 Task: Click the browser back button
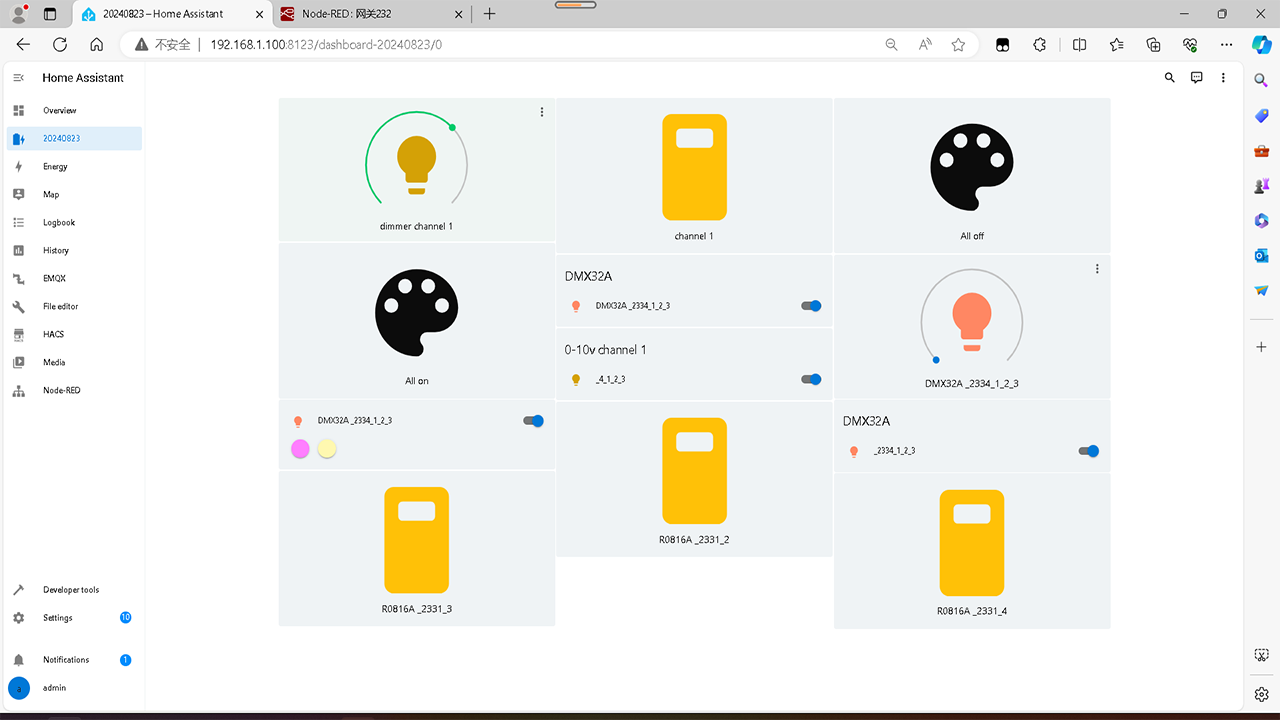23,45
